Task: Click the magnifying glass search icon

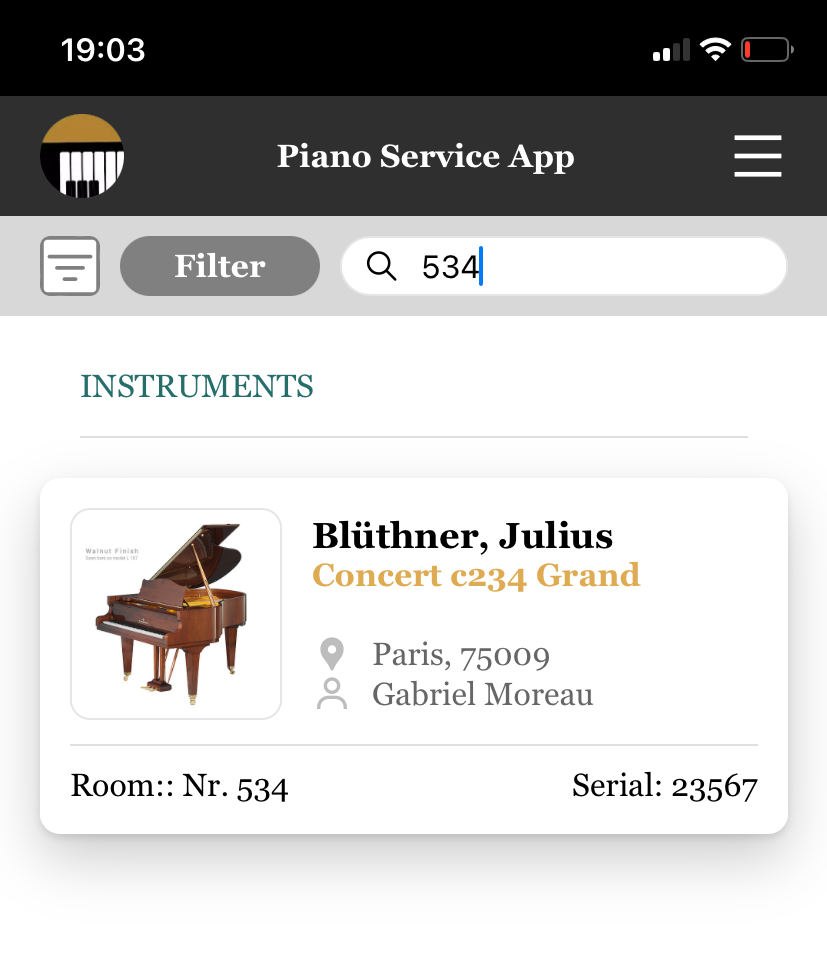Action: (381, 266)
